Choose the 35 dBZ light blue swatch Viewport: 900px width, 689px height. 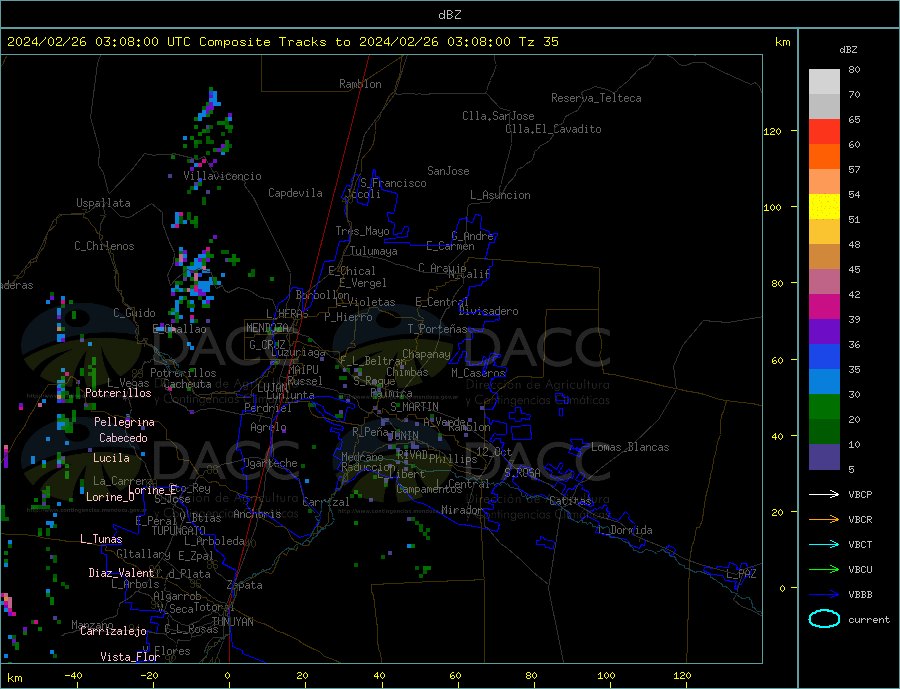tap(824, 382)
